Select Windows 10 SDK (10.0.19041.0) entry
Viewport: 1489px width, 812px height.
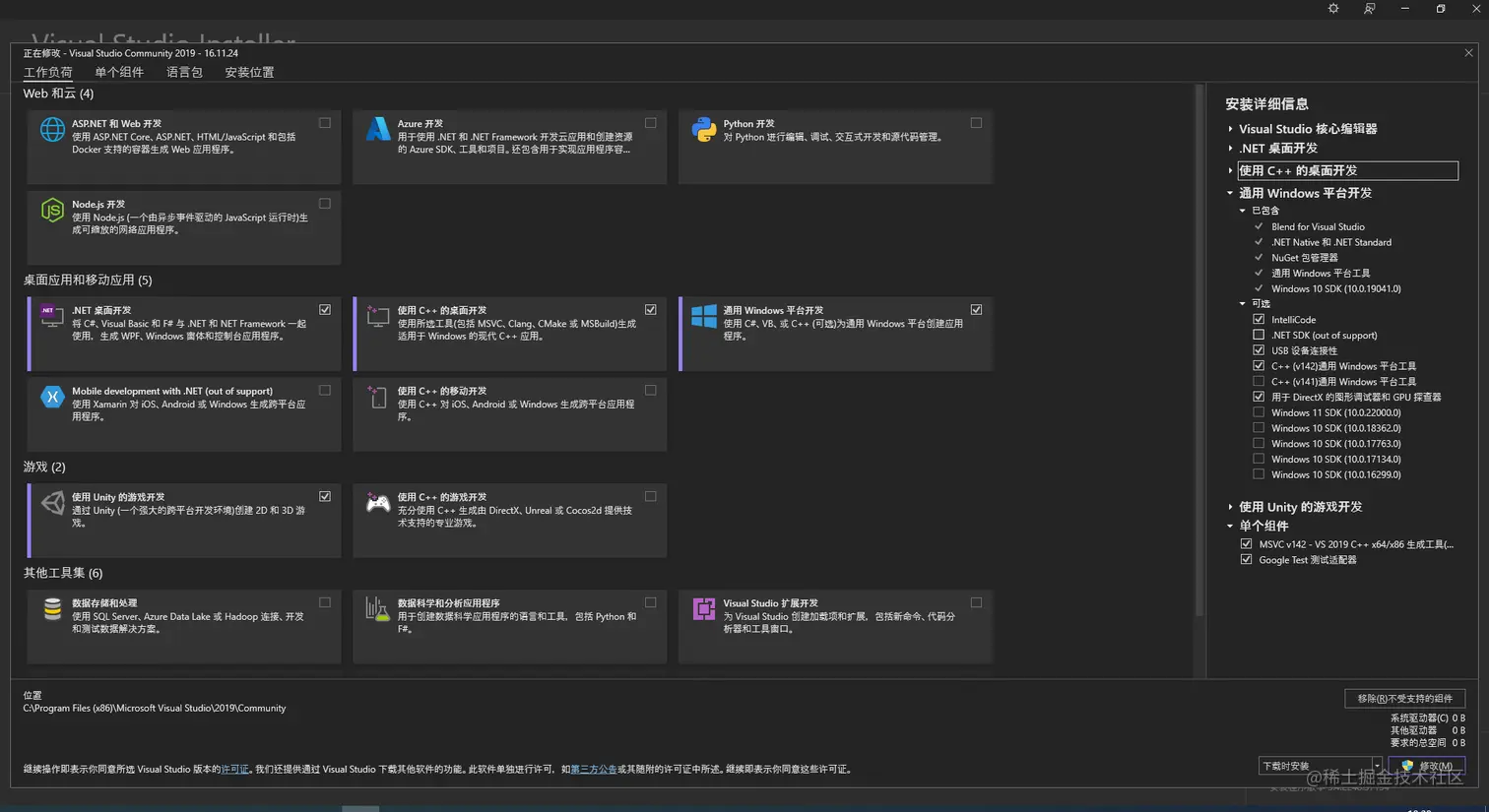(x=1335, y=289)
